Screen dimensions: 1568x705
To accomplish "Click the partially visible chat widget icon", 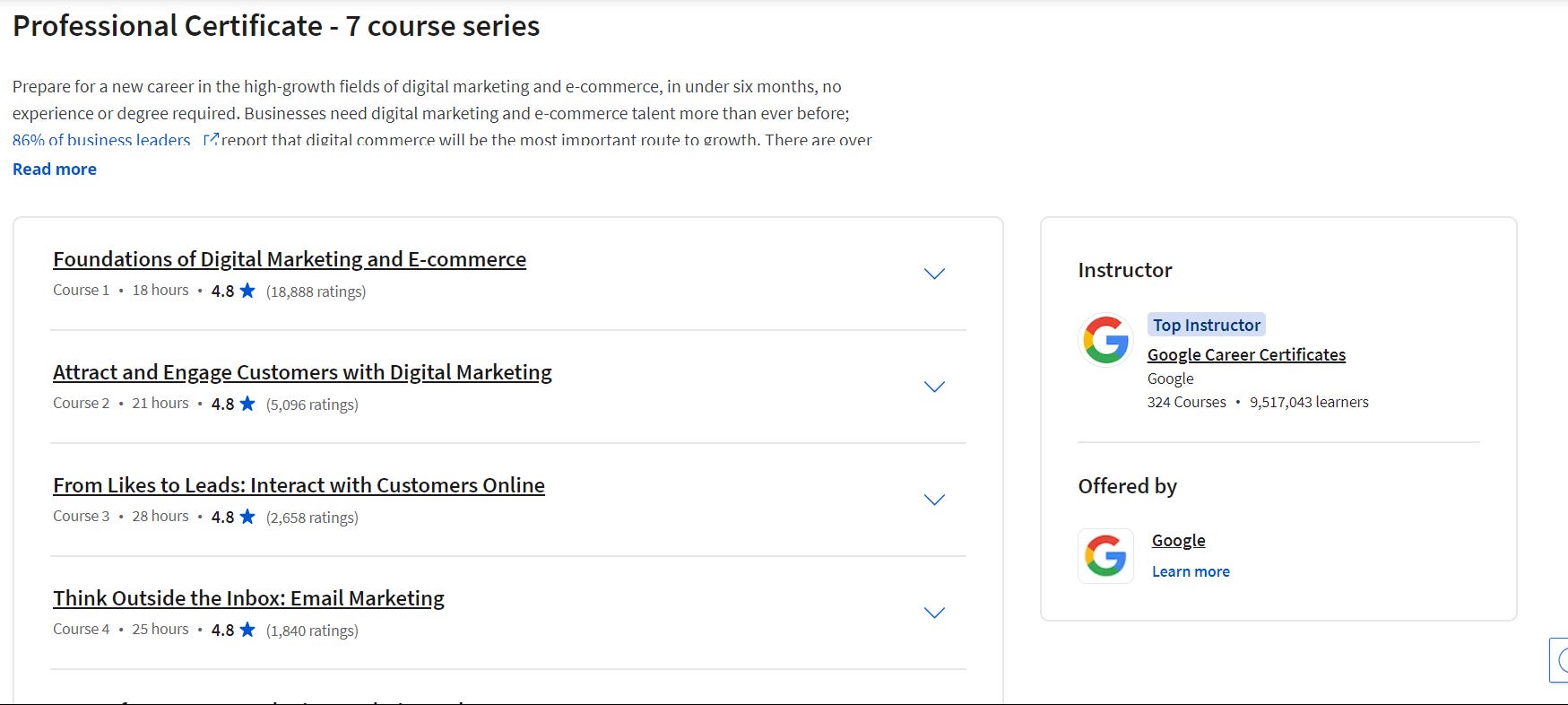I will point(1560,661).
